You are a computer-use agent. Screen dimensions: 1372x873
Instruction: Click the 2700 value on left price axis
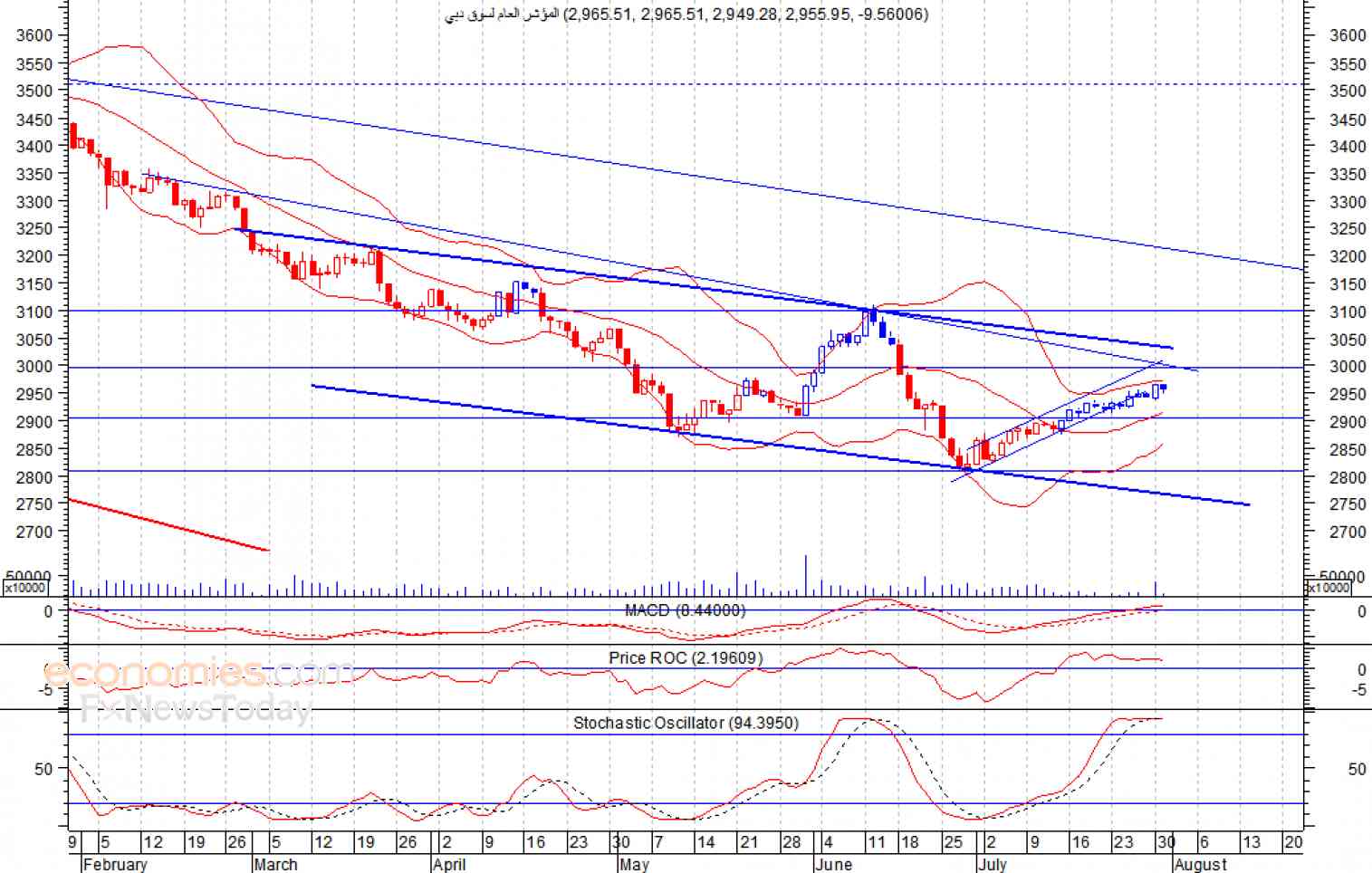click(34, 532)
